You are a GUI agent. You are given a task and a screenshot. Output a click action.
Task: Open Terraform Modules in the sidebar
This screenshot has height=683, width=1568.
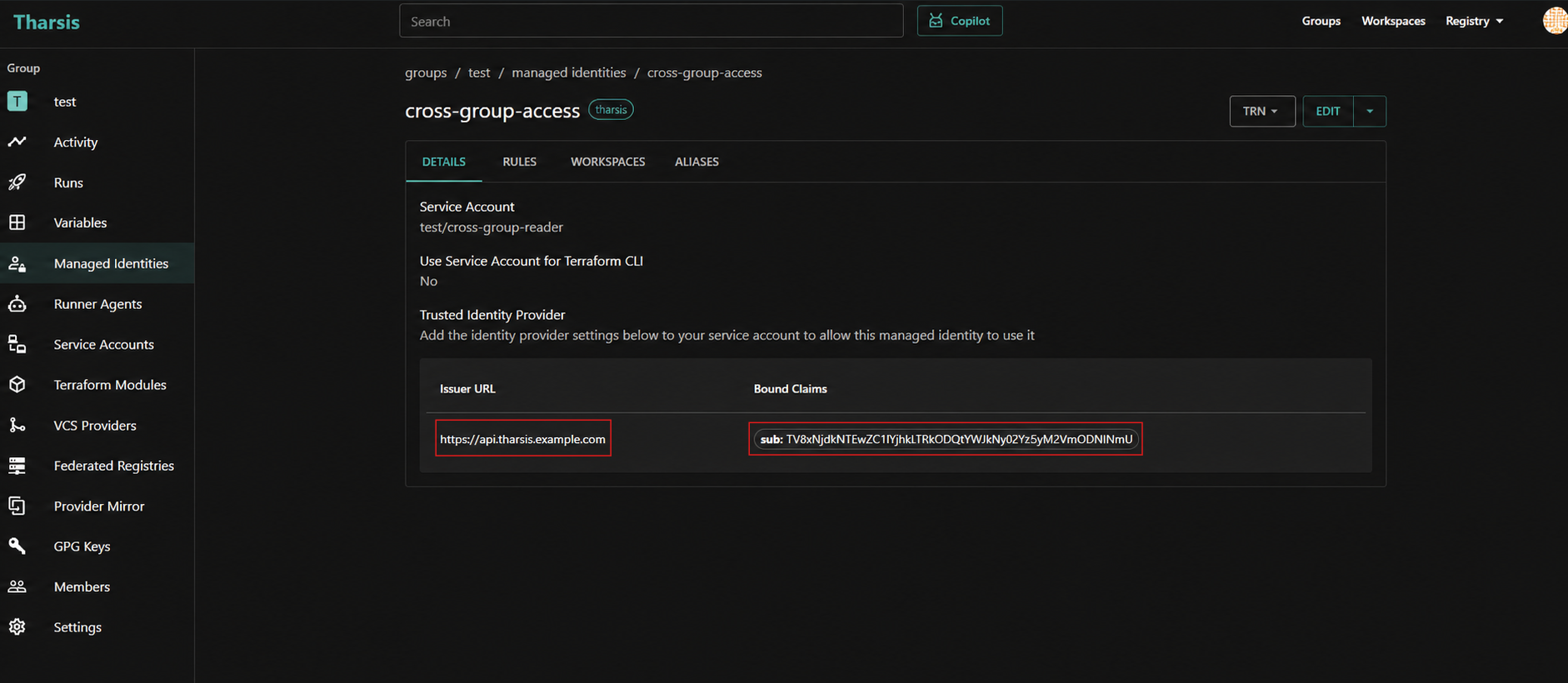pos(97,385)
